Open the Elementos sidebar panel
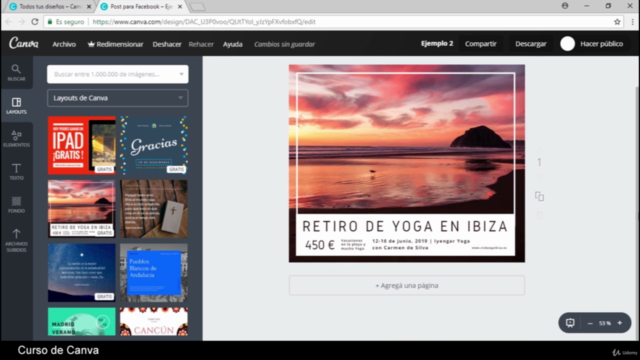The height and width of the screenshot is (360, 640). point(16,139)
